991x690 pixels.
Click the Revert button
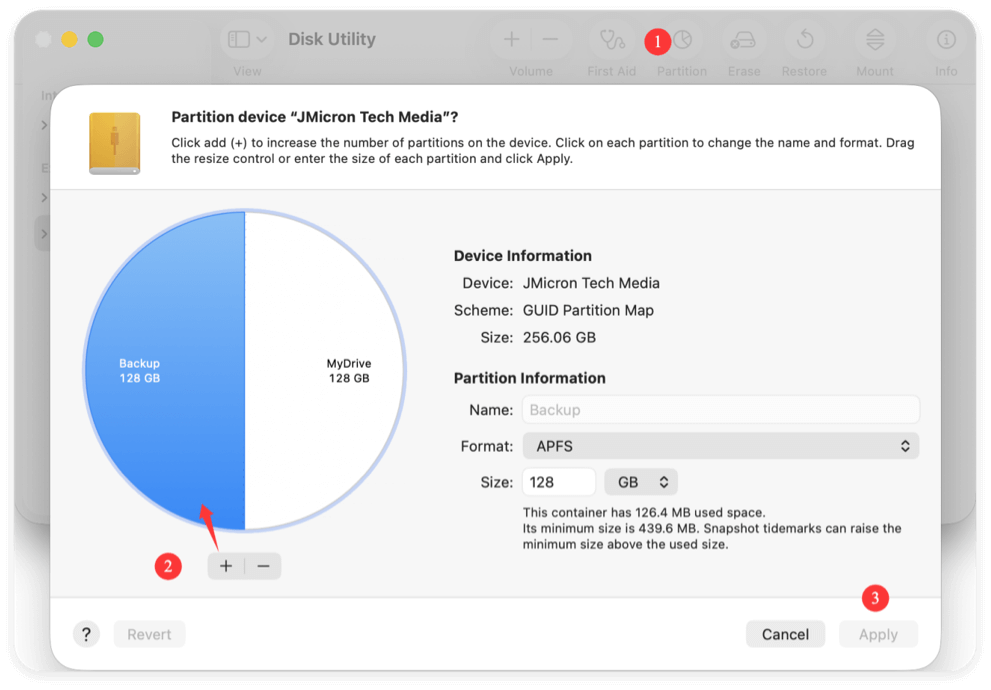(149, 634)
